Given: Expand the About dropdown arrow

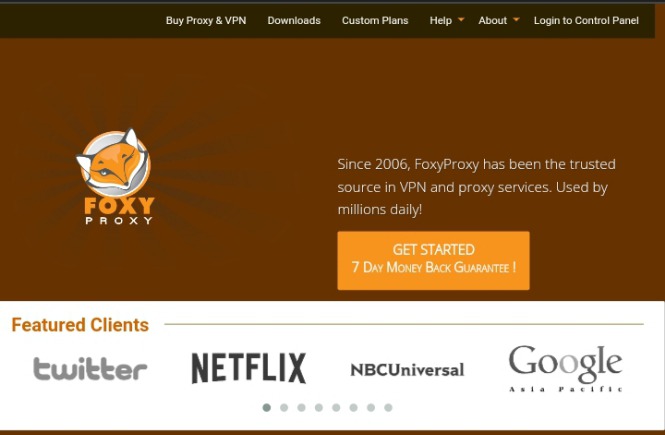Looking at the screenshot, I should click(x=516, y=20).
